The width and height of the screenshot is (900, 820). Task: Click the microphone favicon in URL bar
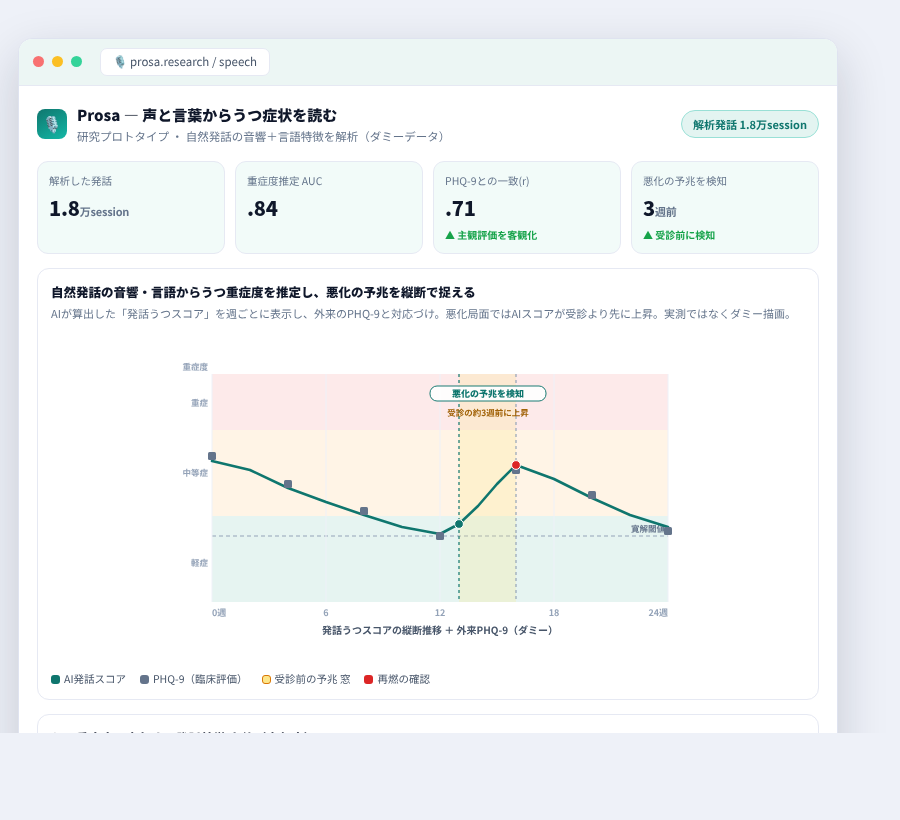pos(119,62)
